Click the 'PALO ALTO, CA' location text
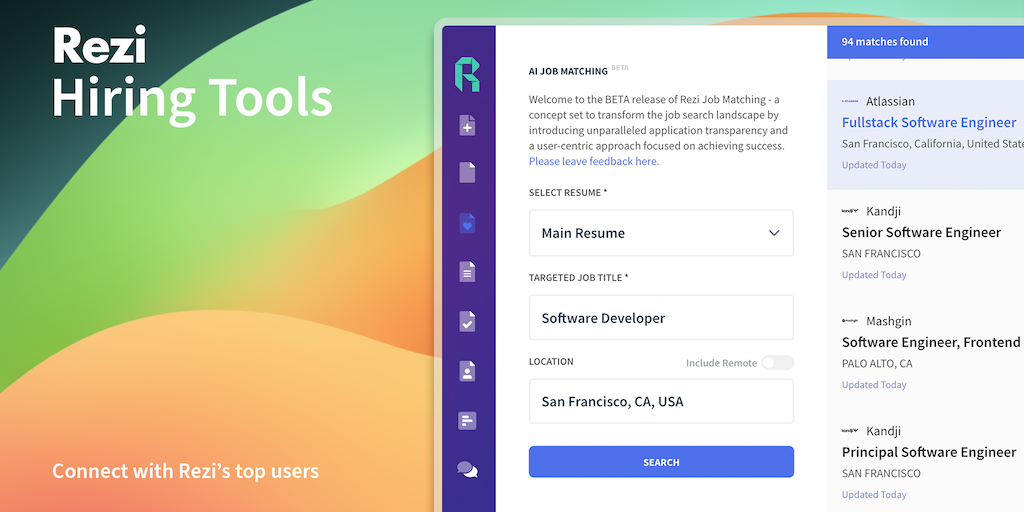The height and width of the screenshot is (512, 1024). tap(876, 363)
